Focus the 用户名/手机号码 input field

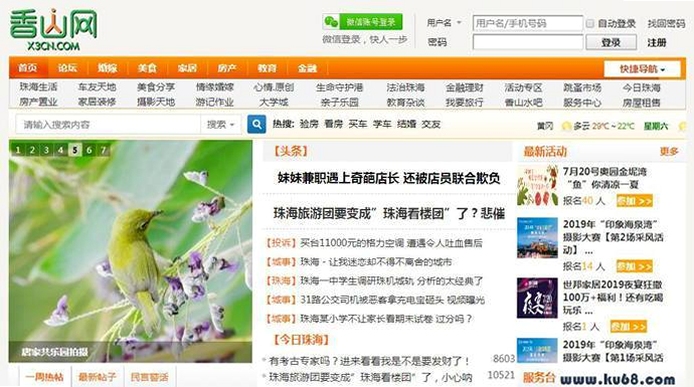[528, 23]
